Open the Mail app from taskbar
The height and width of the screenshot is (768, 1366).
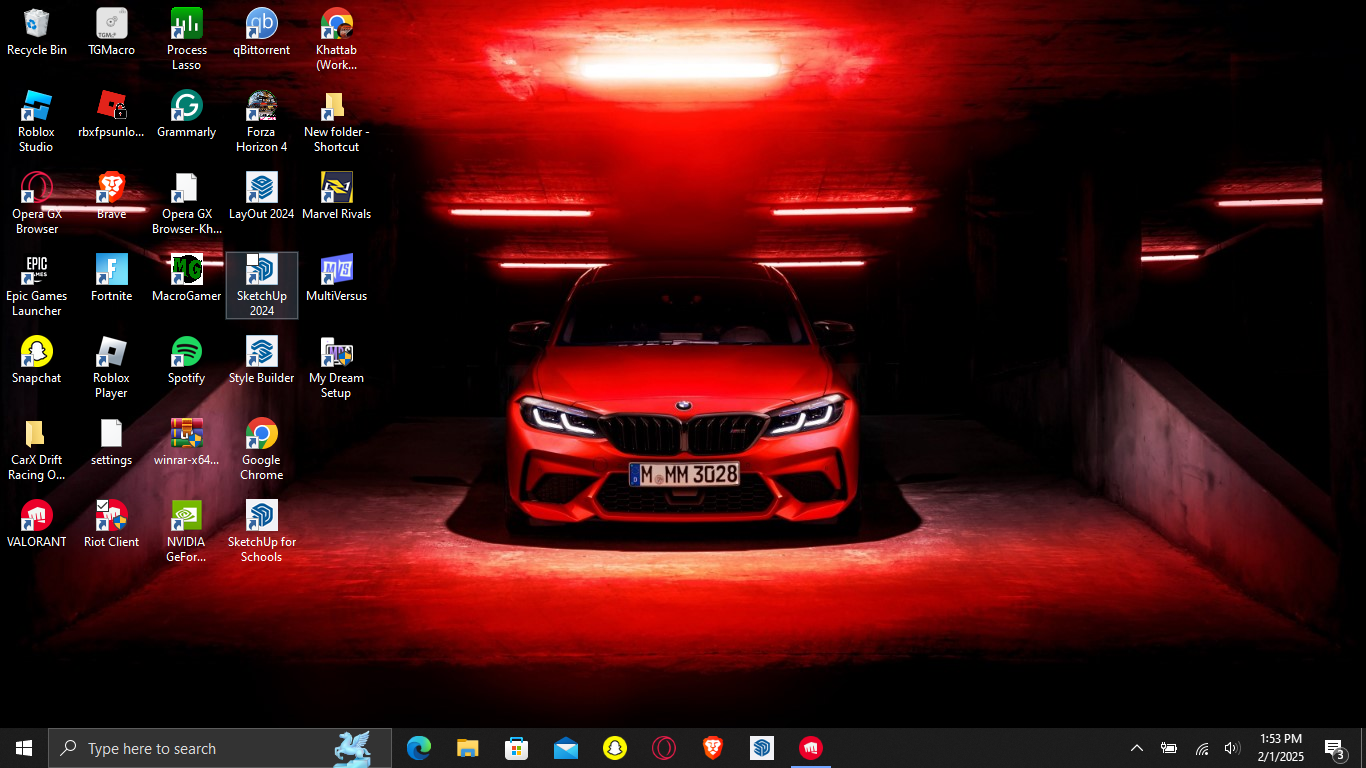pos(566,748)
